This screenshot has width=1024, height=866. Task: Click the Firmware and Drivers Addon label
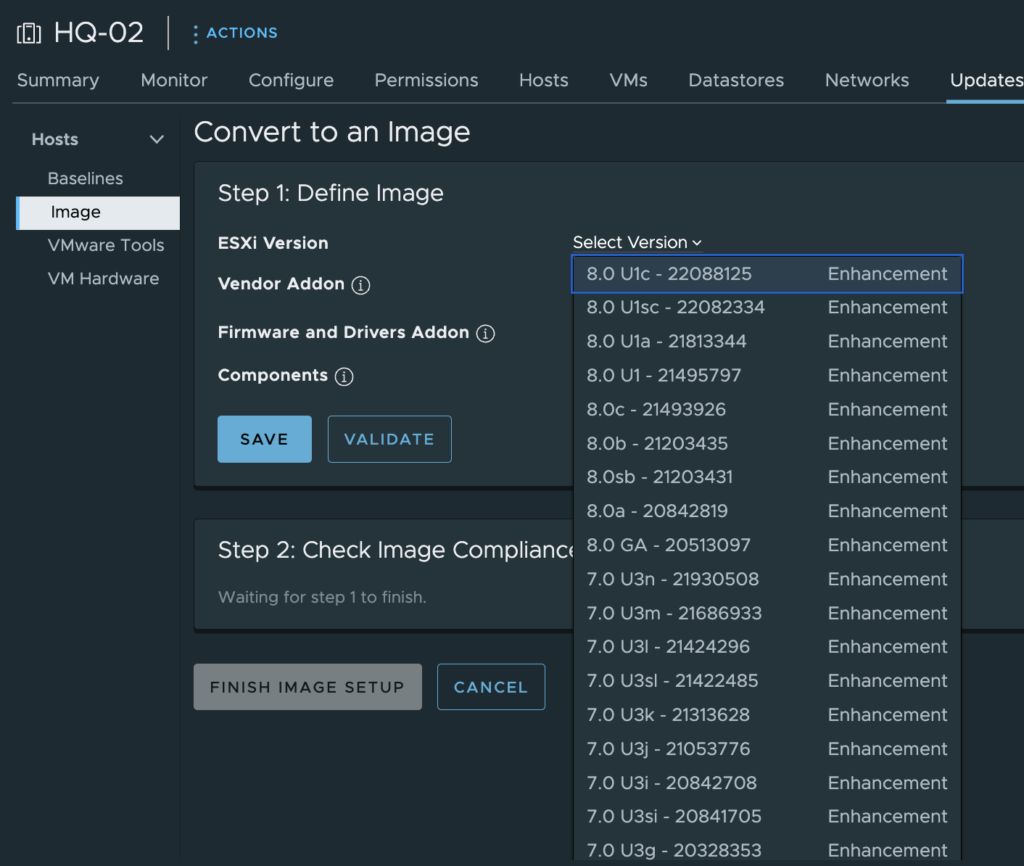[x=344, y=332]
